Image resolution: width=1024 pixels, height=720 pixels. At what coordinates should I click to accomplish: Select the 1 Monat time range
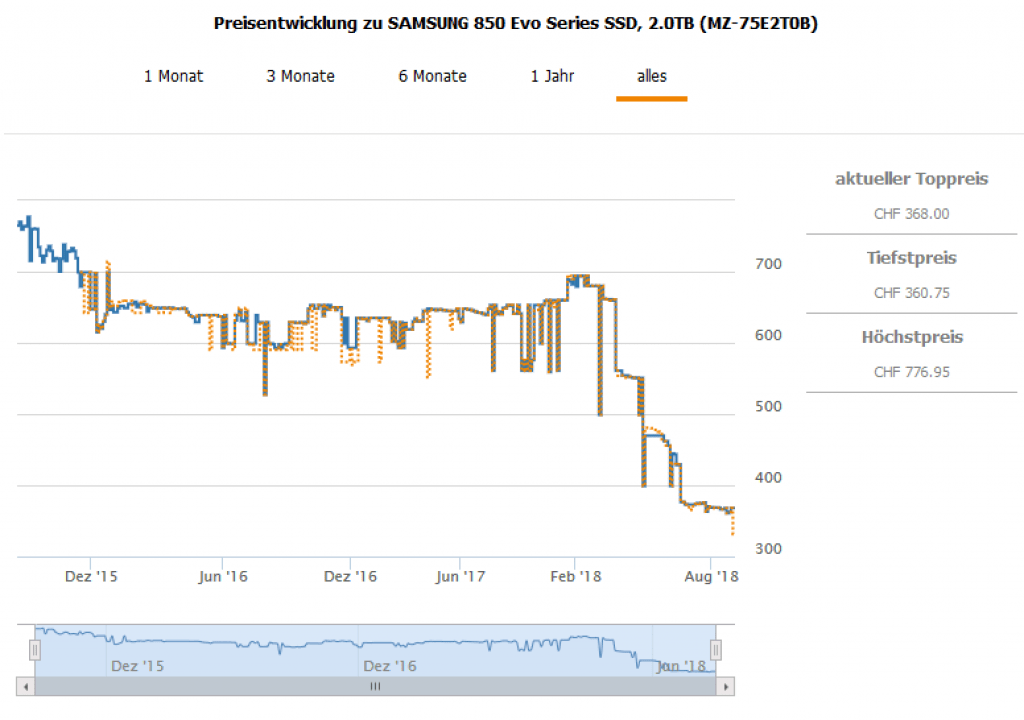(173, 76)
